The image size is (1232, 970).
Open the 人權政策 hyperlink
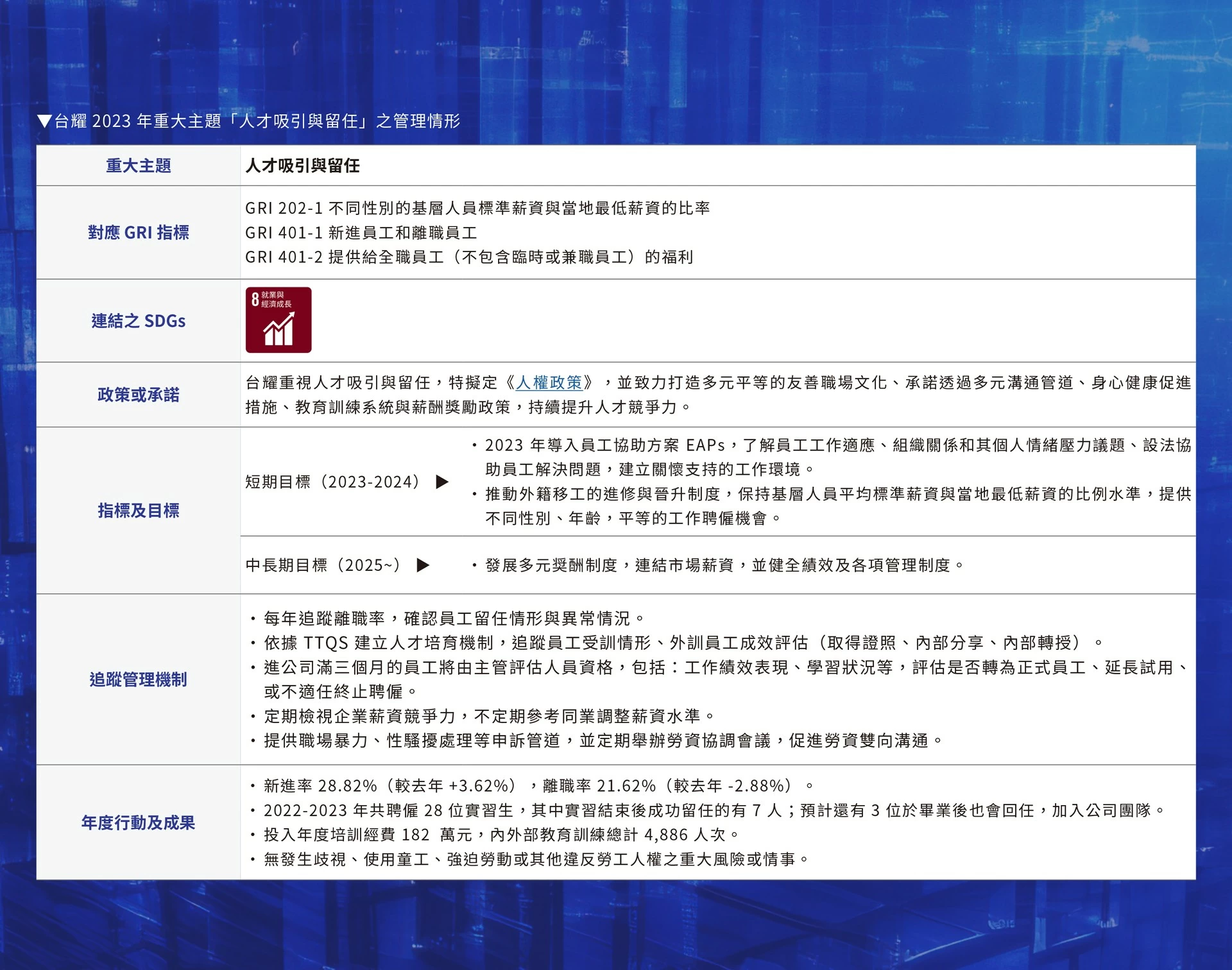pyautogui.click(x=549, y=383)
